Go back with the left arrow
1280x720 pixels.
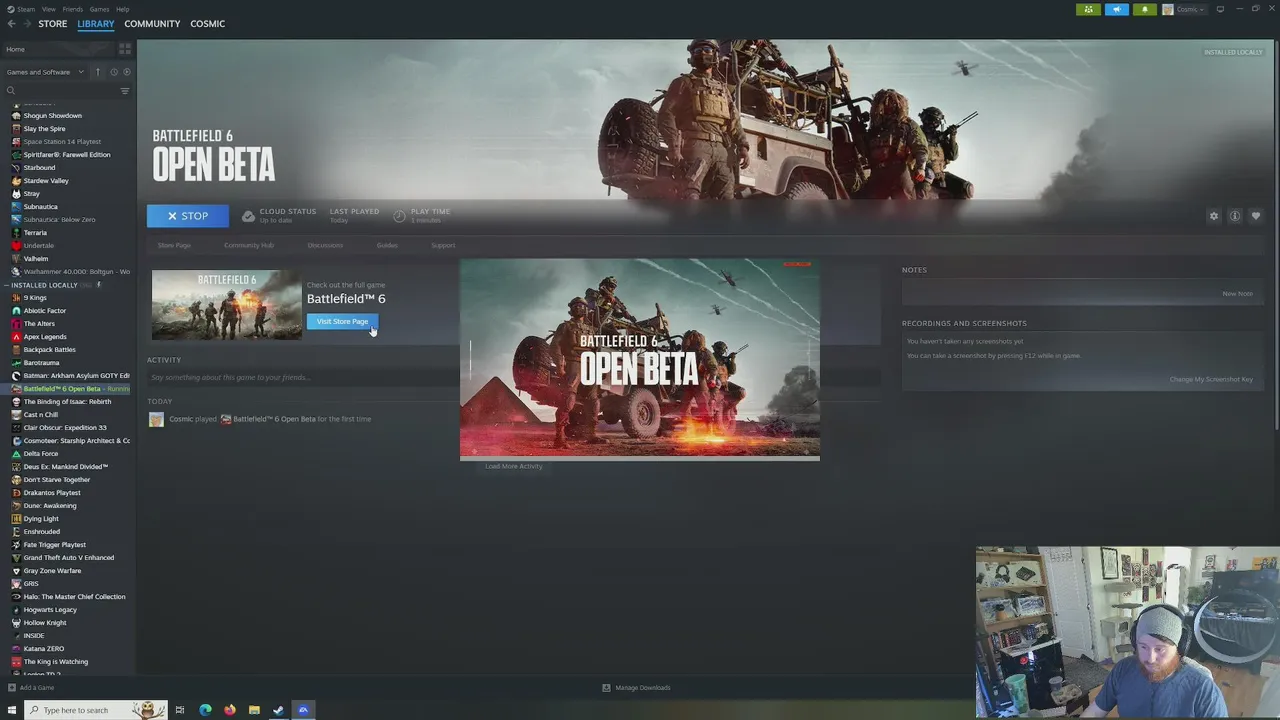[x=12, y=24]
